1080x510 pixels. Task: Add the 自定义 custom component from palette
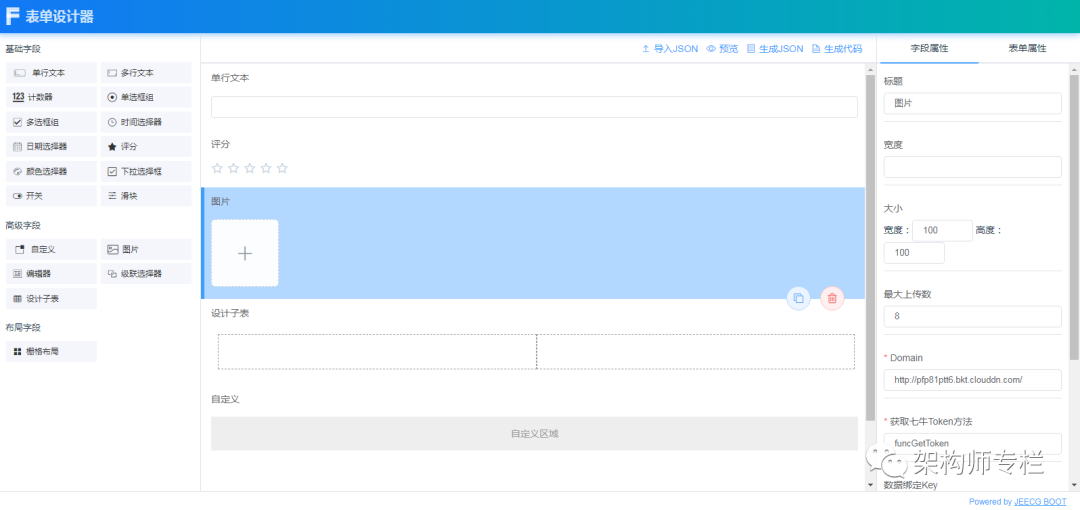click(51, 249)
